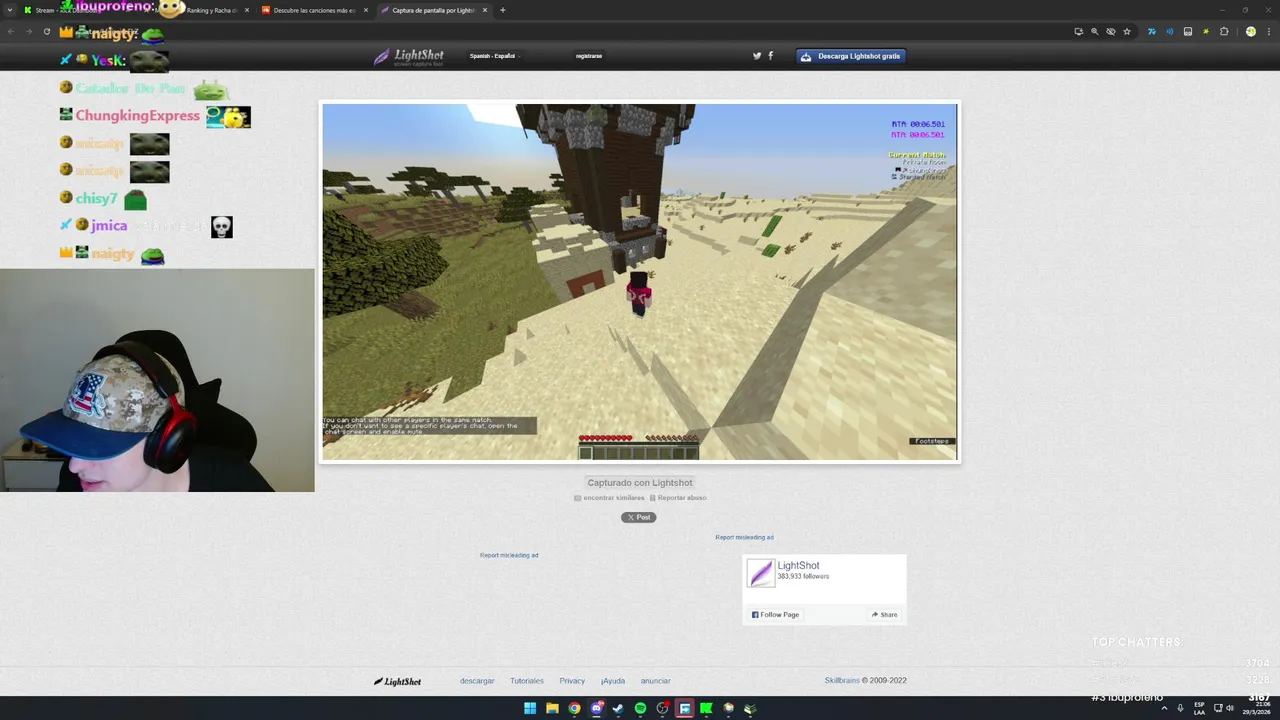The height and width of the screenshot is (720, 1280).
Task: Open the Twitter icon in Lightshot header
Action: [x=757, y=56]
